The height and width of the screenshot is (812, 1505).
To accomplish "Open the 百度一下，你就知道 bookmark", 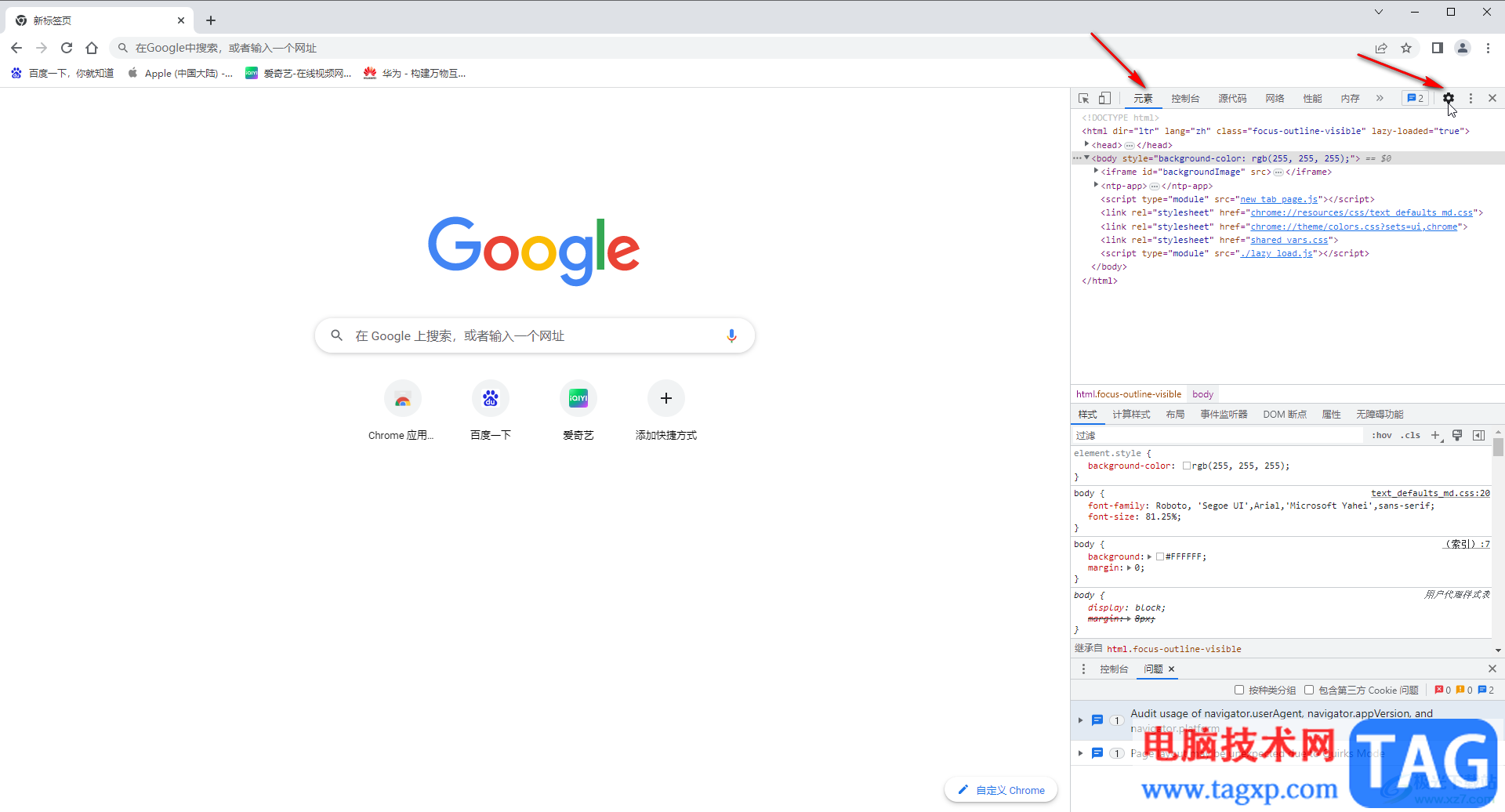I will click(x=62, y=73).
